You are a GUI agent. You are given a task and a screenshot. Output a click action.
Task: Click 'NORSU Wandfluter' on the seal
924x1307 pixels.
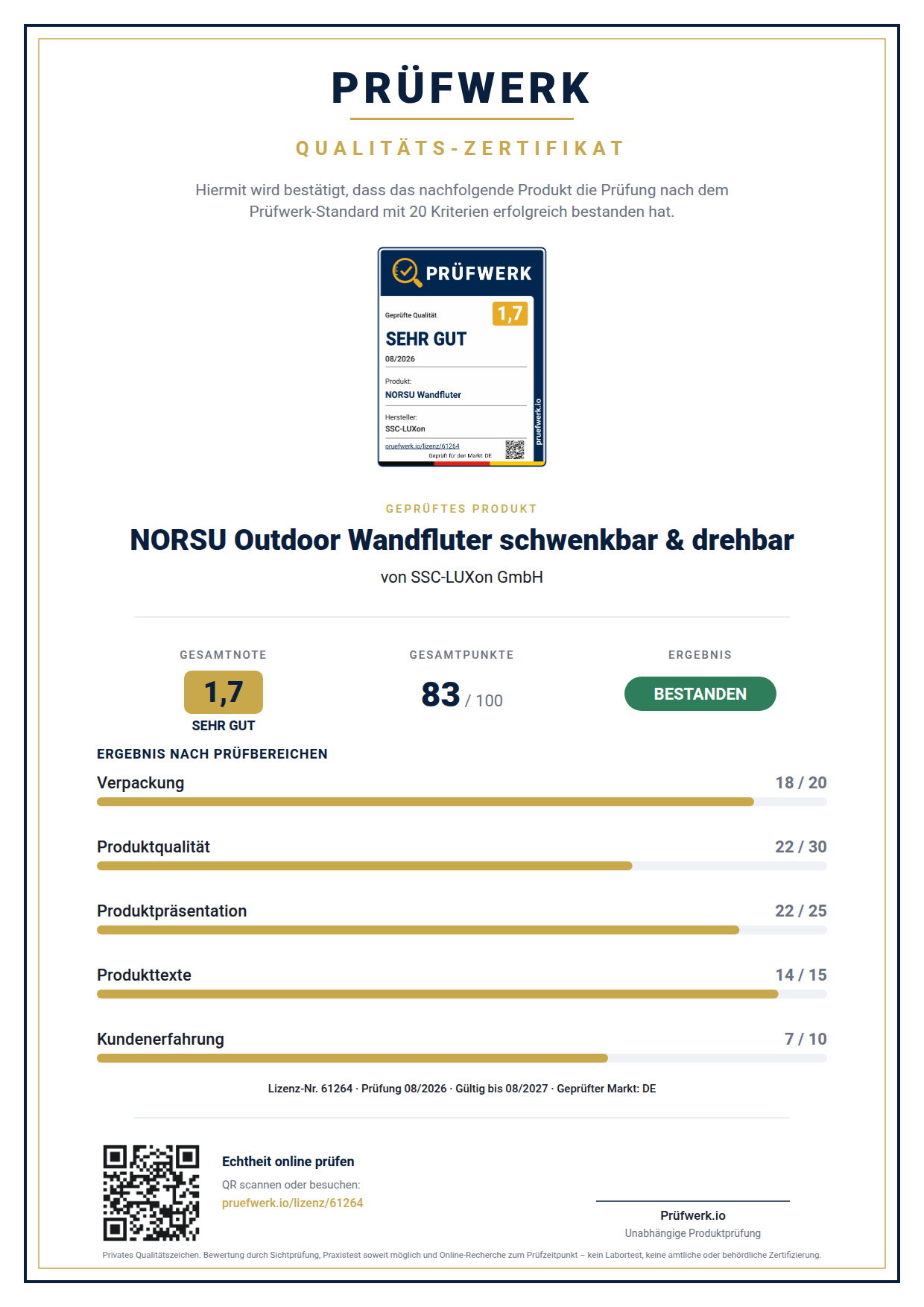click(423, 395)
